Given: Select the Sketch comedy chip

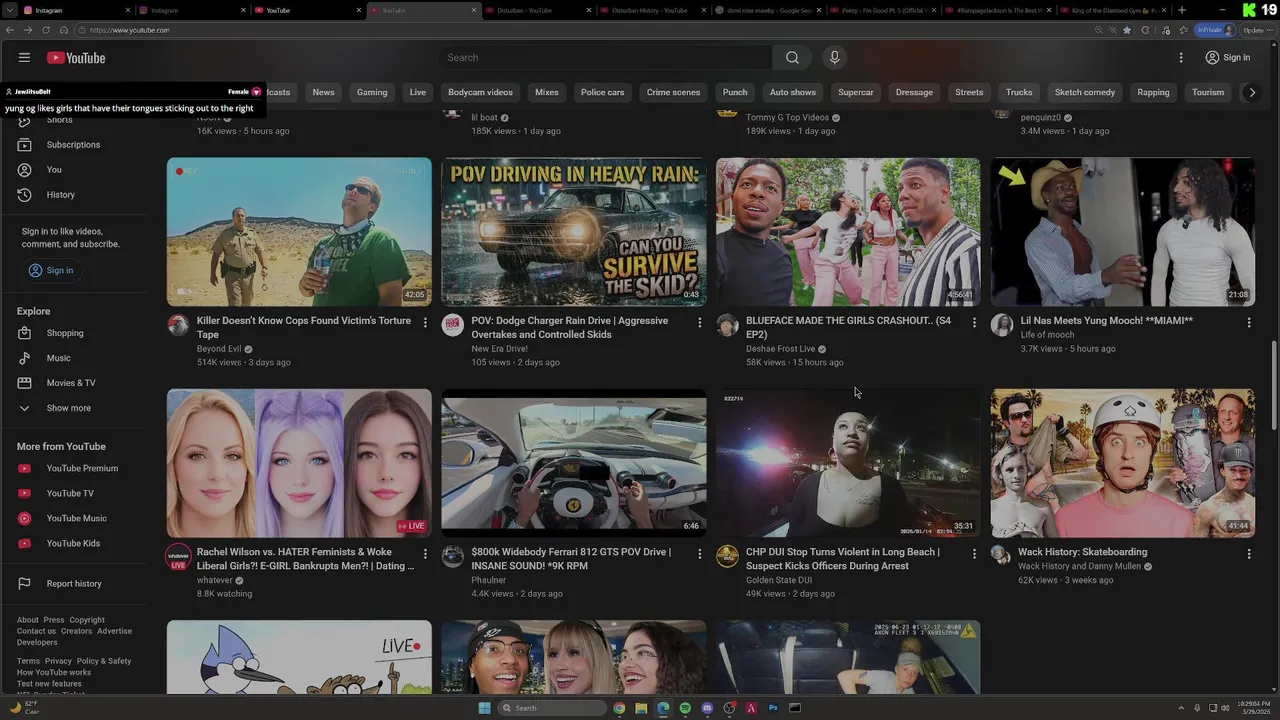Looking at the screenshot, I should click(1085, 92).
